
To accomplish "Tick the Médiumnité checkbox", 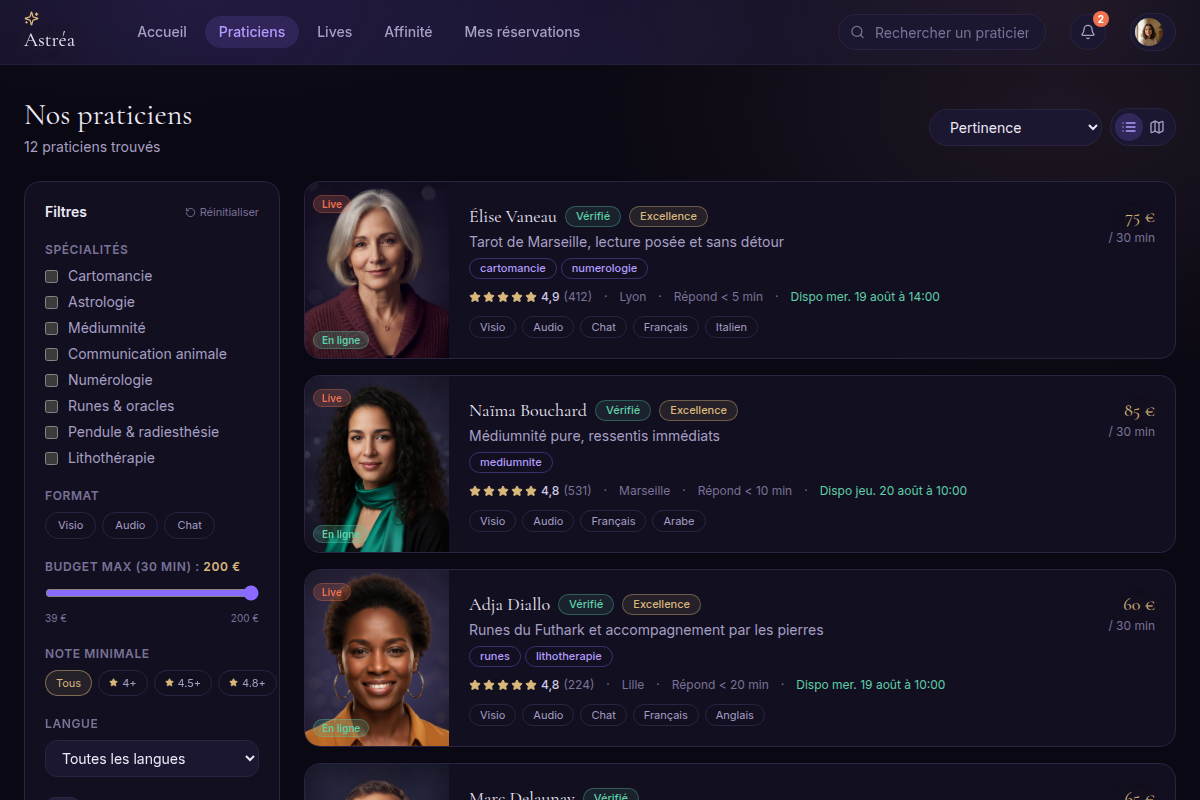I will [52, 328].
